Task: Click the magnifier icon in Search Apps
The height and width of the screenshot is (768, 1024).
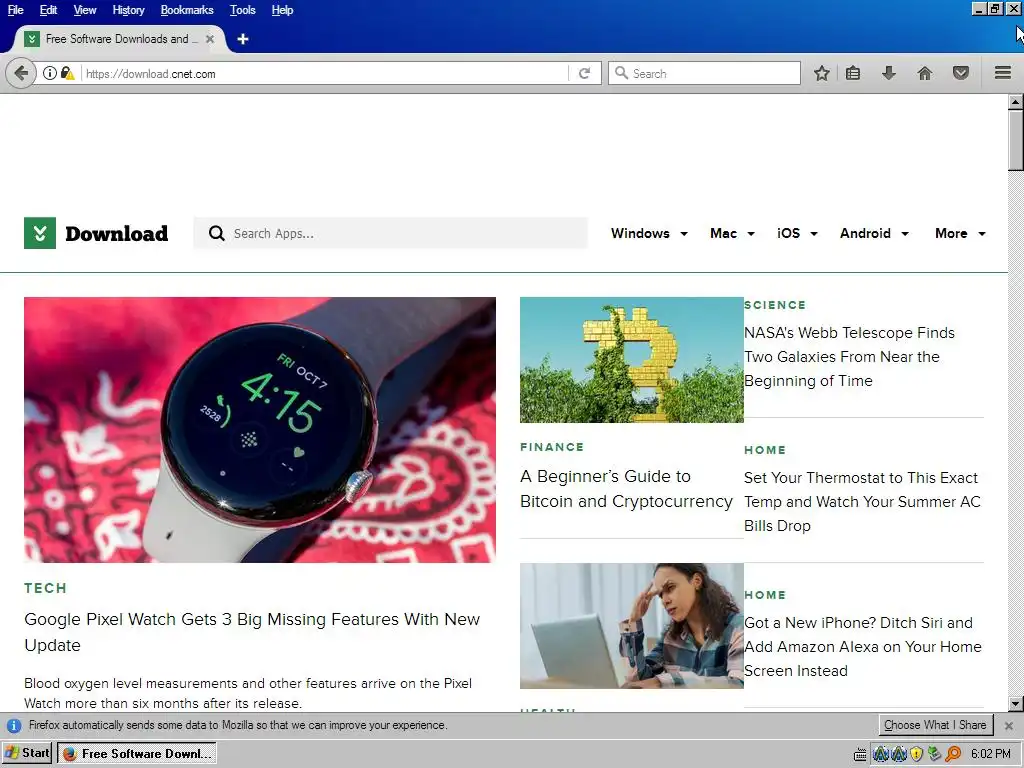Action: point(216,233)
